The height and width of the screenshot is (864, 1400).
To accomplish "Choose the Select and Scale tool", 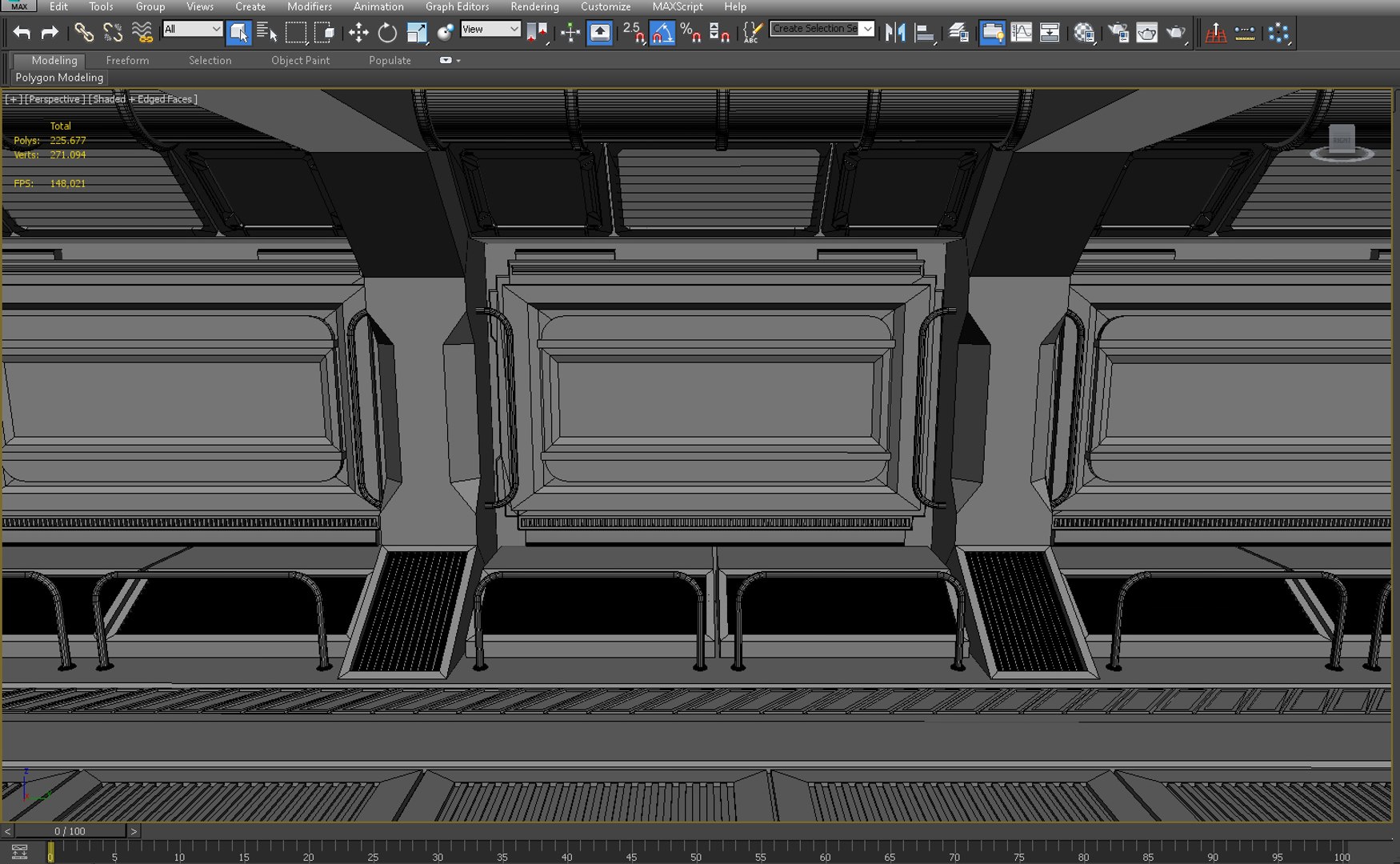I will coord(417,33).
